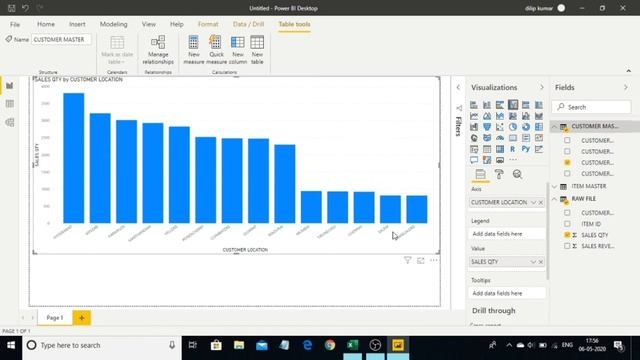640x360 pixels.
Task: Expand the Filters pane chevron
Action: (458, 87)
